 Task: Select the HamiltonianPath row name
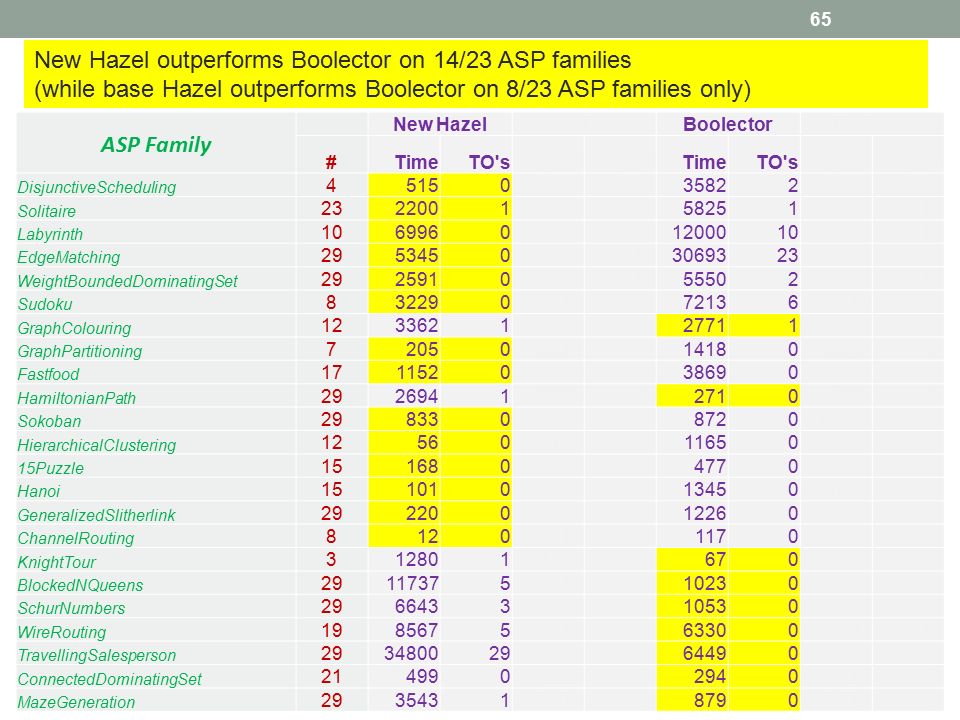(77, 399)
